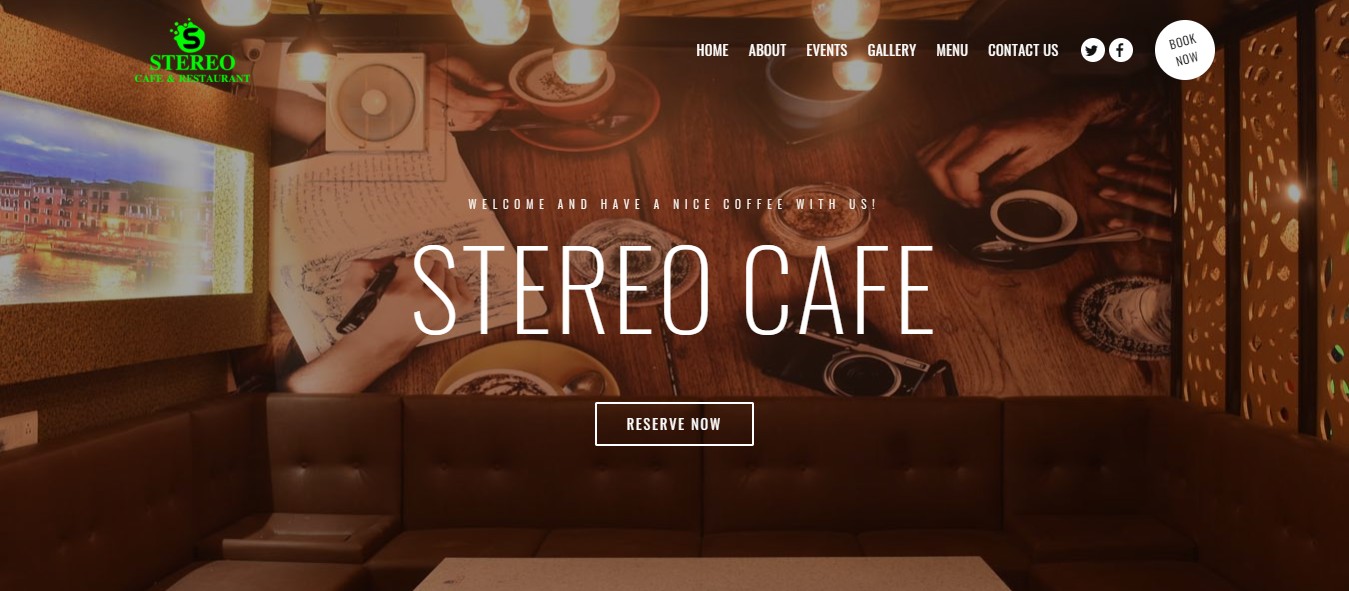Click the square wall fan vent
Screen dimensions: 1349x591
tap(375, 101)
